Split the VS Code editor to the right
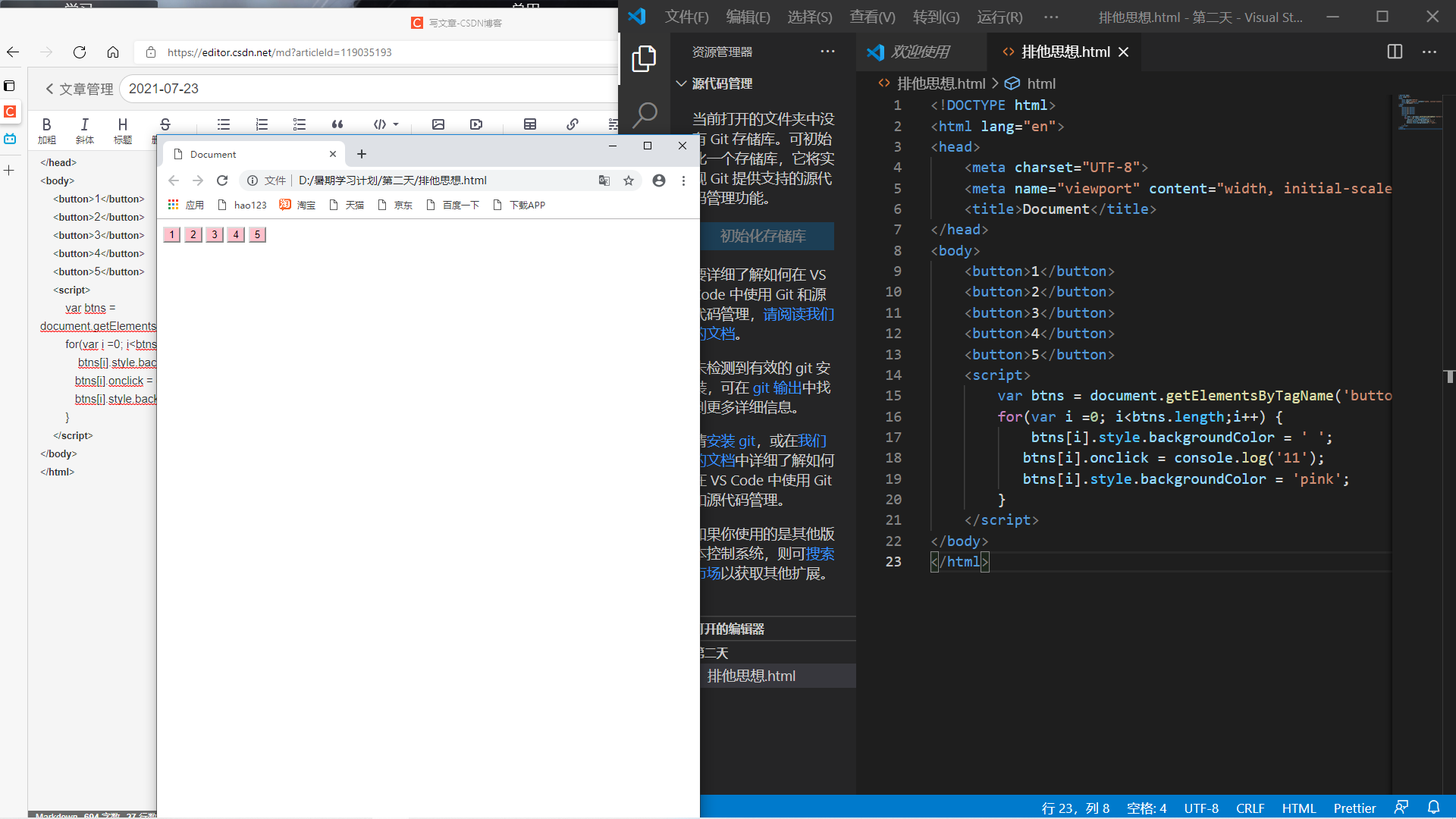This screenshot has height=819, width=1456. (1395, 52)
